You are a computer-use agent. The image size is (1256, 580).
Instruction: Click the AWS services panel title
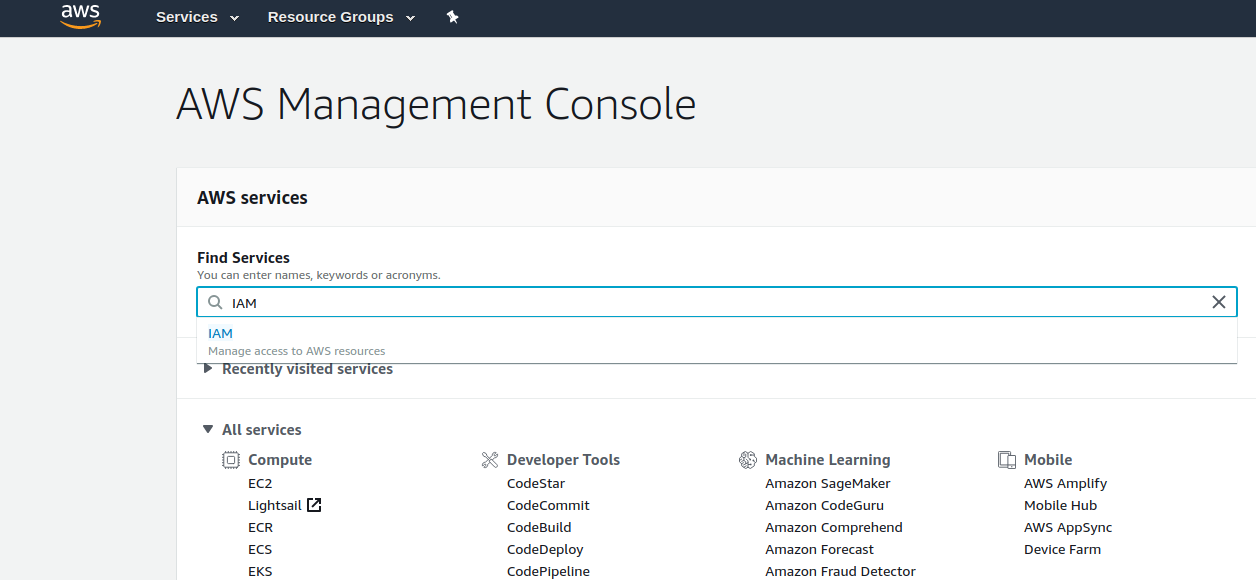tap(252, 198)
